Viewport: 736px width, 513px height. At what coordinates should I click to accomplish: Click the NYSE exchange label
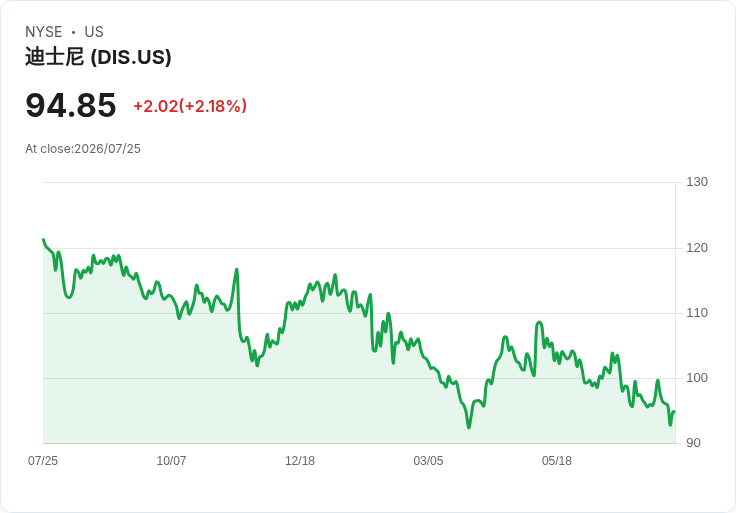(44, 32)
